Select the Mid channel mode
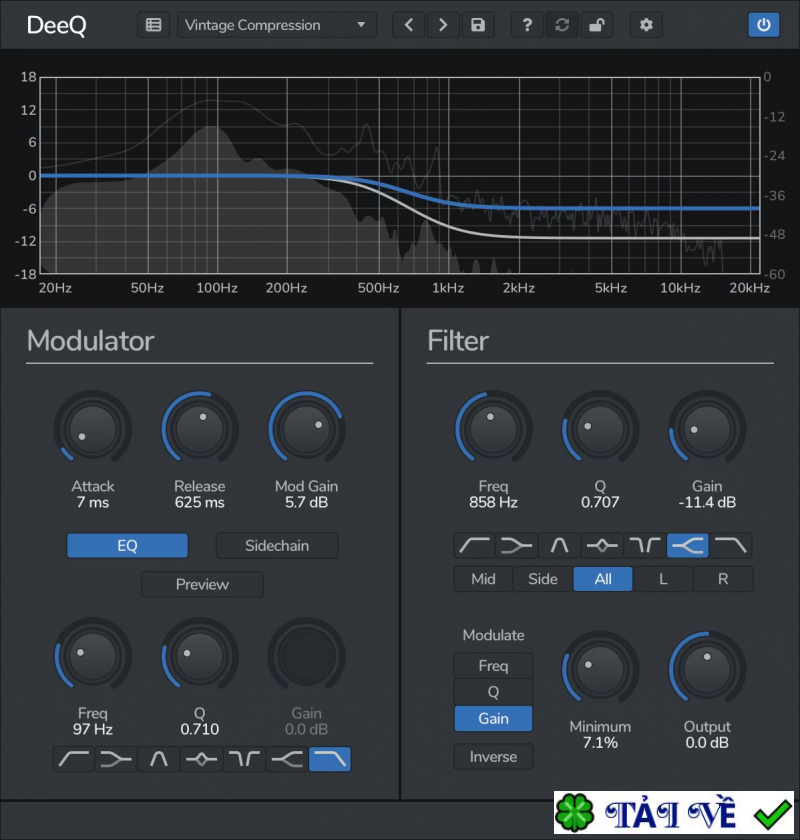This screenshot has height=840, width=800. tap(483, 579)
